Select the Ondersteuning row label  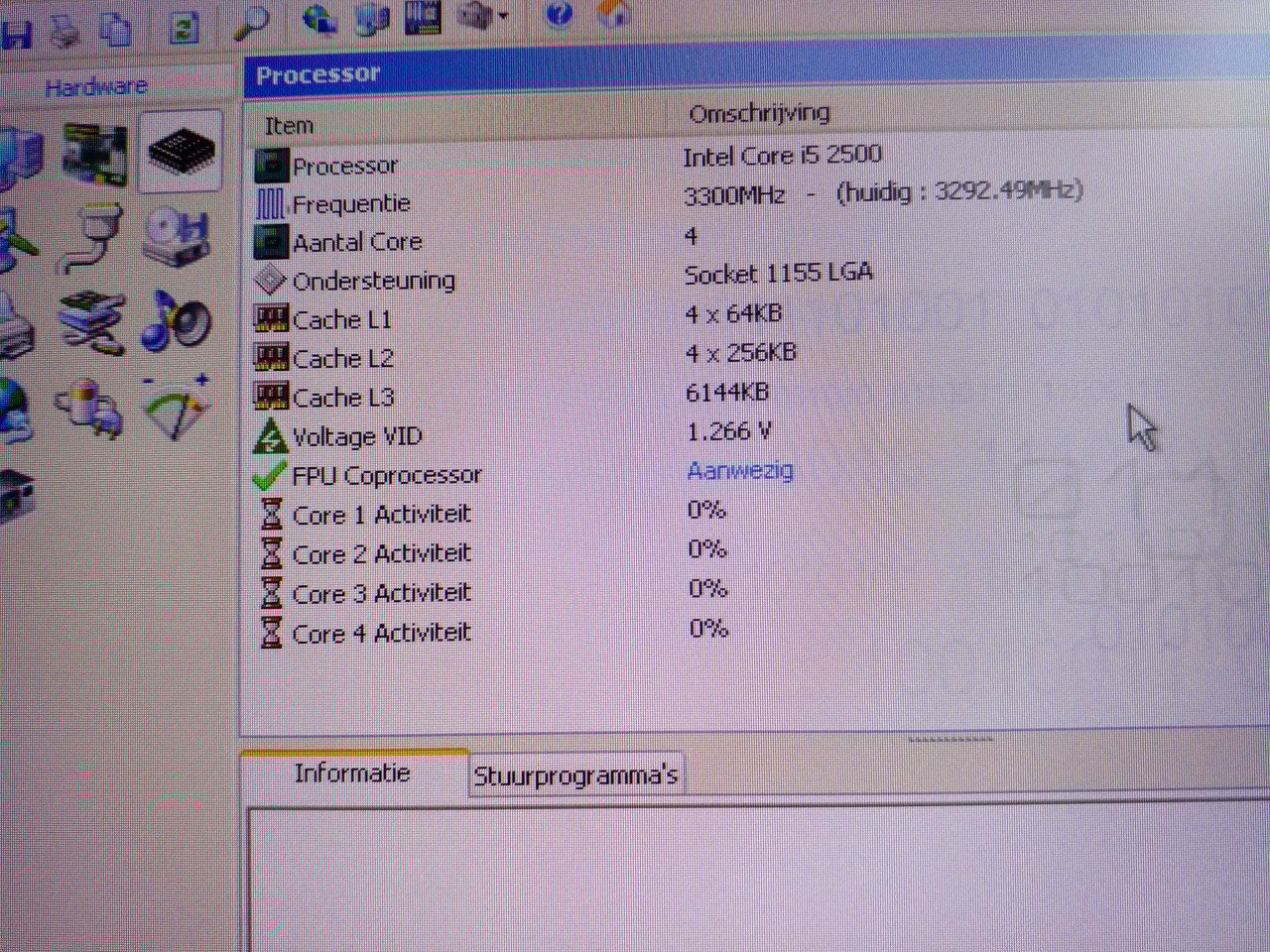(x=374, y=281)
